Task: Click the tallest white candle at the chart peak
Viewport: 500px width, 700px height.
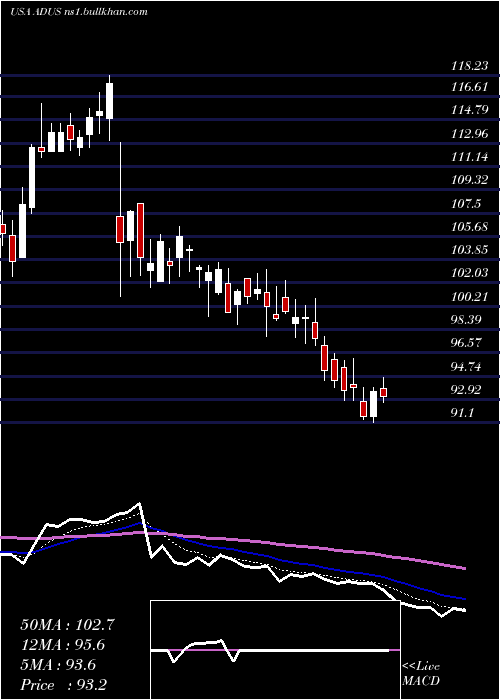Action: point(109,101)
